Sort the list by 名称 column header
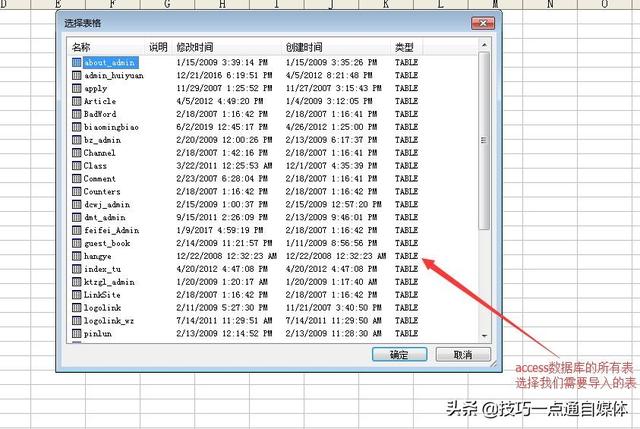Screen dimensions: 640x429 pyautogui.click(x=81, y=47)
